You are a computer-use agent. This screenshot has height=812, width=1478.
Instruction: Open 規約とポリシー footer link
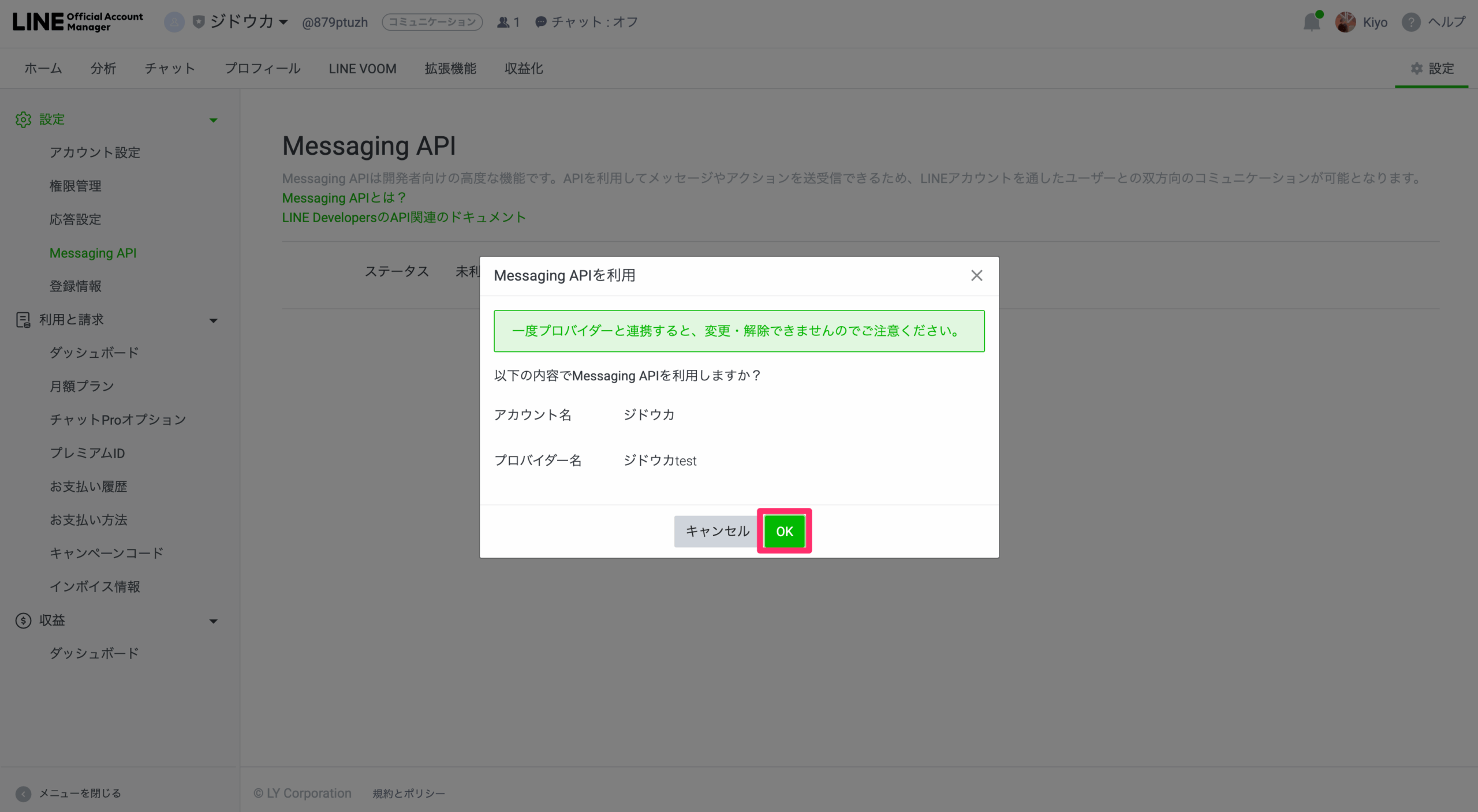tap(409, 794)
